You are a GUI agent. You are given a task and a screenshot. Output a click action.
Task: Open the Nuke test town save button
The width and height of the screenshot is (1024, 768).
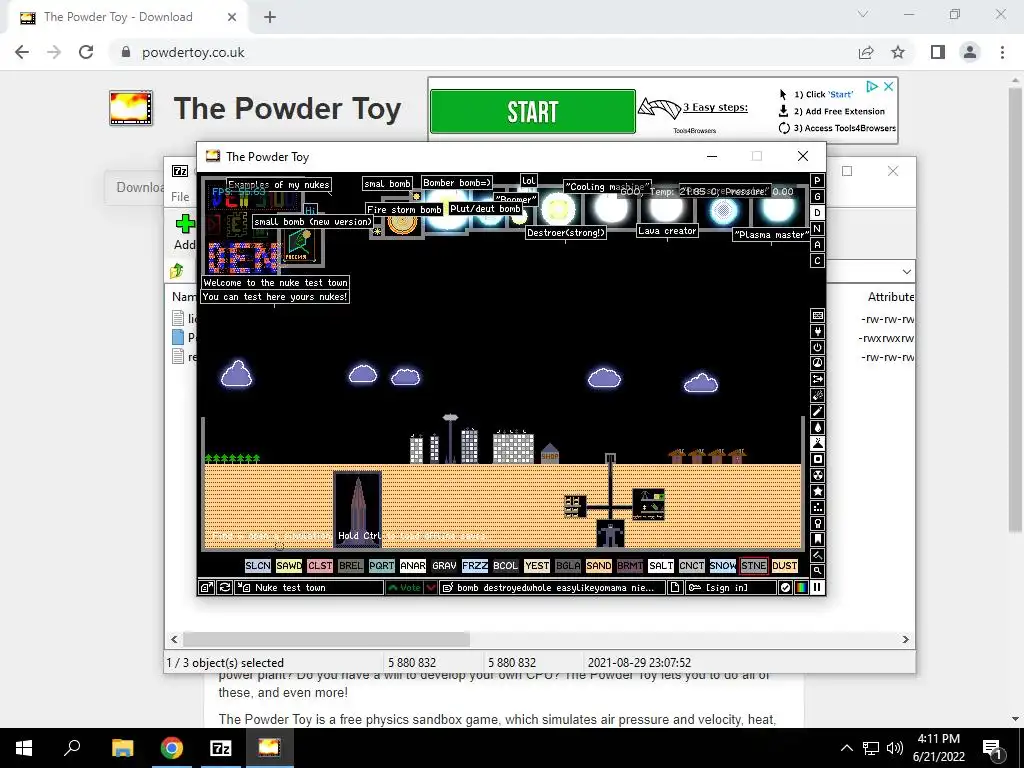(309, 588)
